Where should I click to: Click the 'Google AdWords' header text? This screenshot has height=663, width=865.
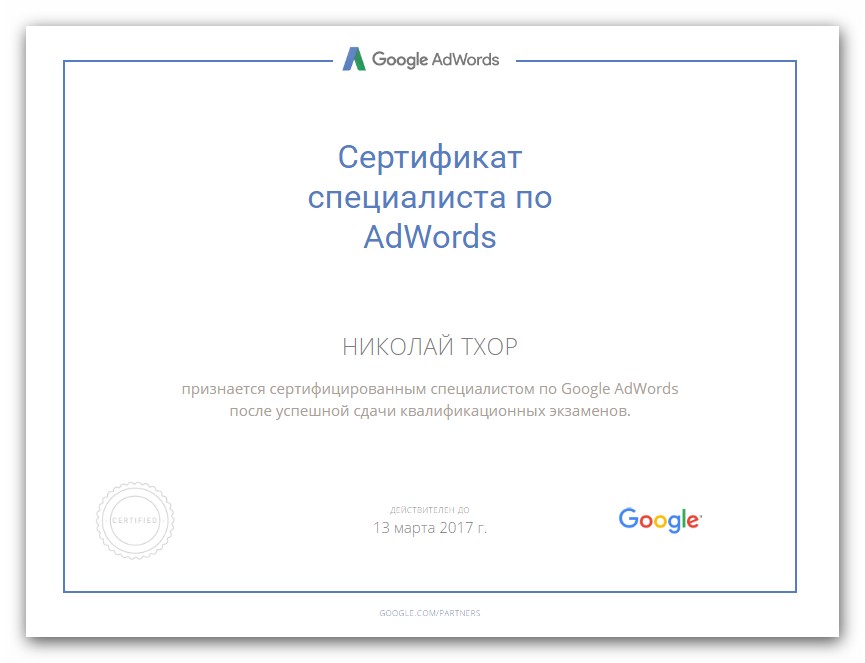[435, 60]
